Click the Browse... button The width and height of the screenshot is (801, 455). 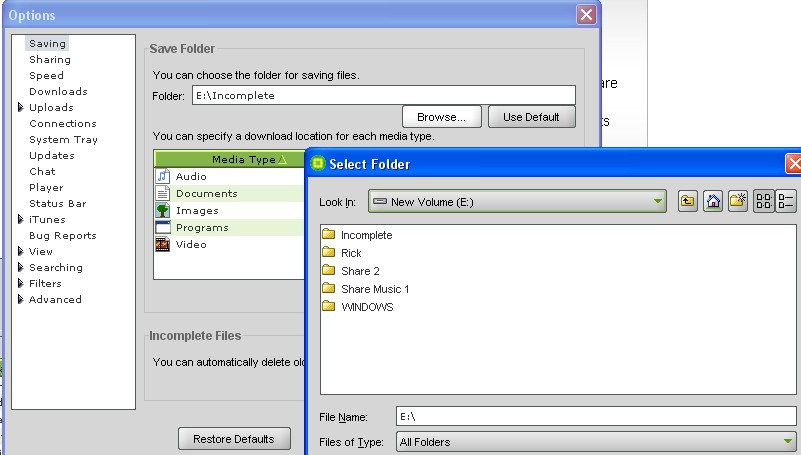pyautogui.click(x=441, y=117)
